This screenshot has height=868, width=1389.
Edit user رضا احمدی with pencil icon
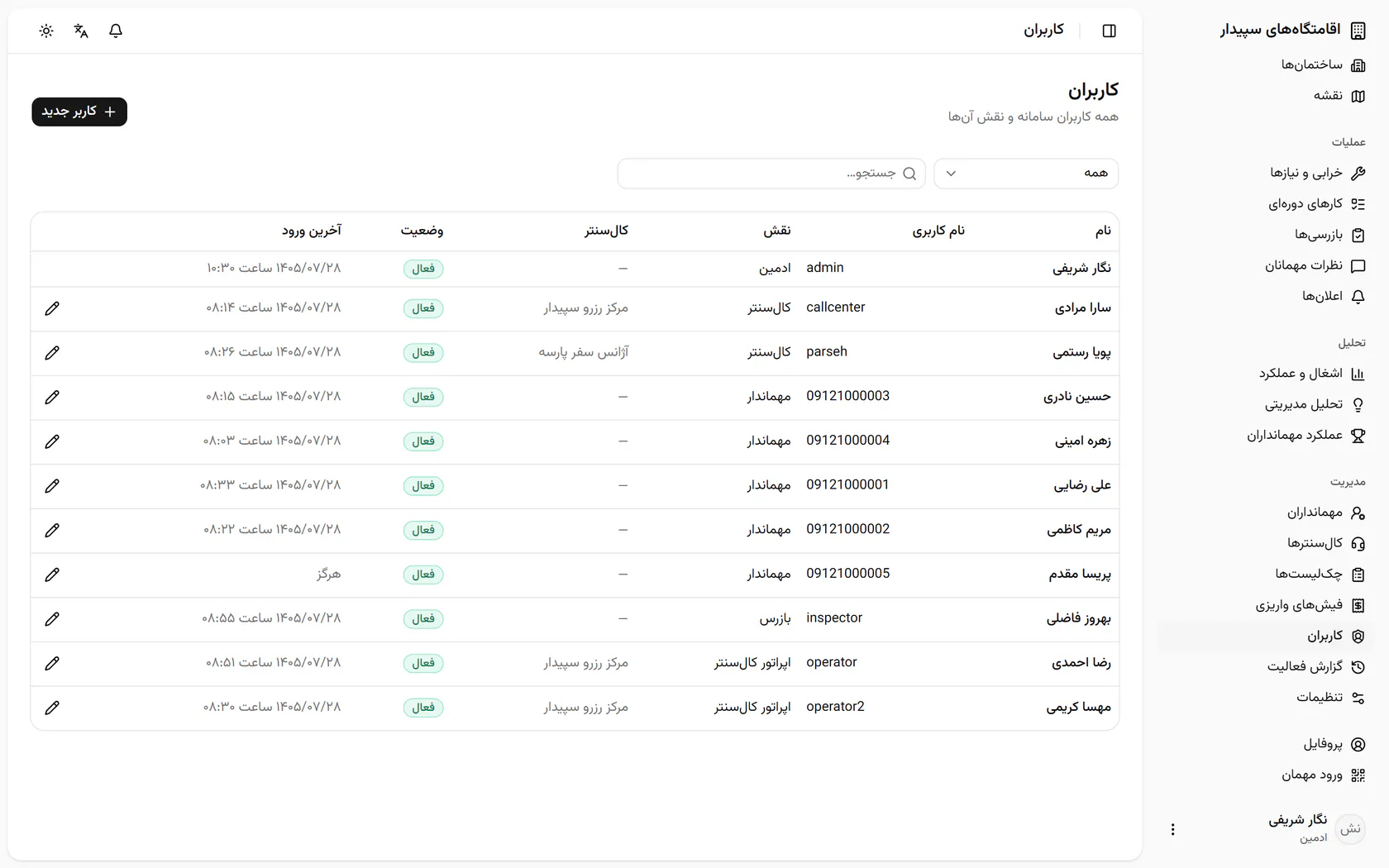(x=52, y=664)
